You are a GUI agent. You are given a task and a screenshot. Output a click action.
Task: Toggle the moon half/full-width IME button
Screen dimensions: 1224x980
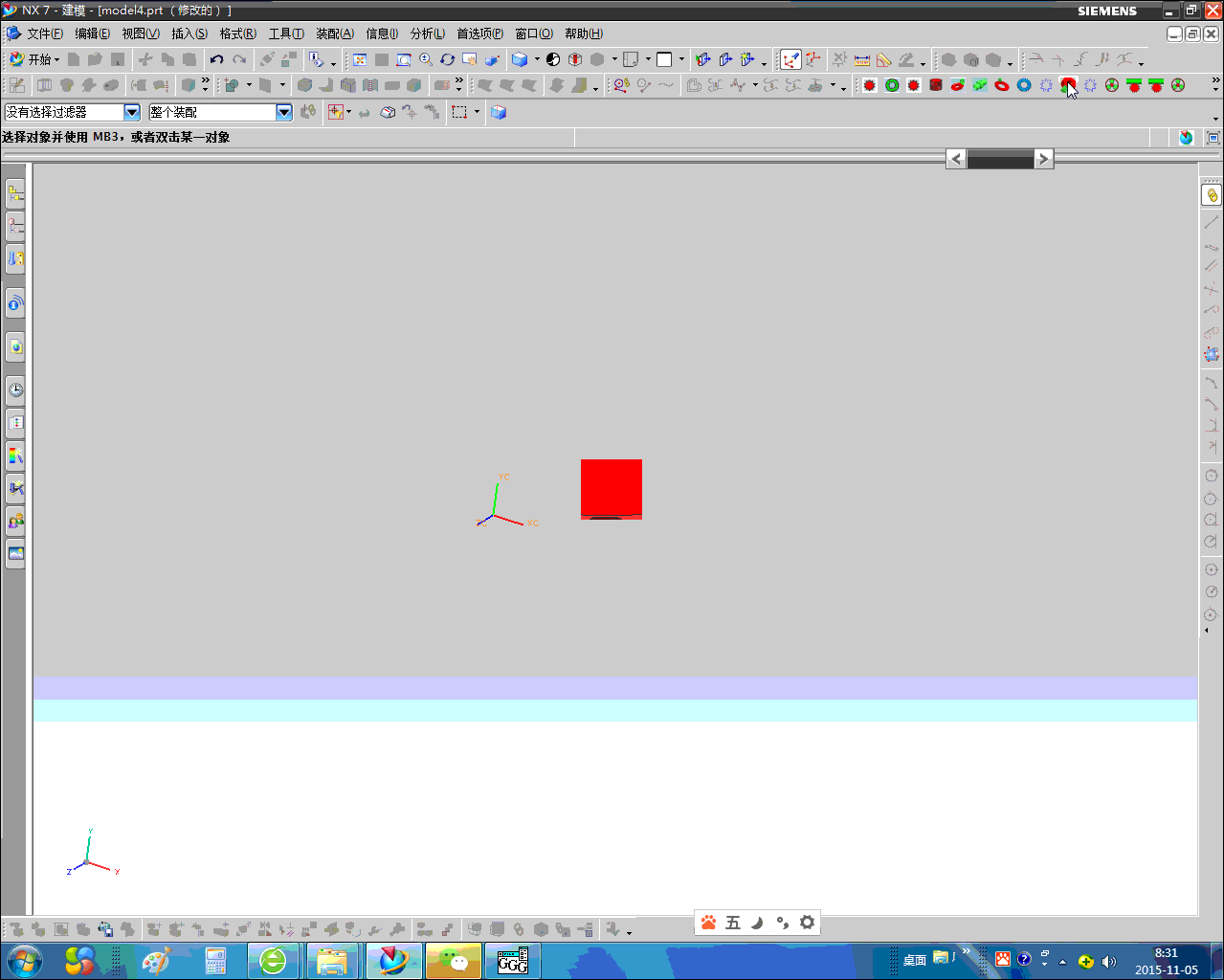pos(757,923)
